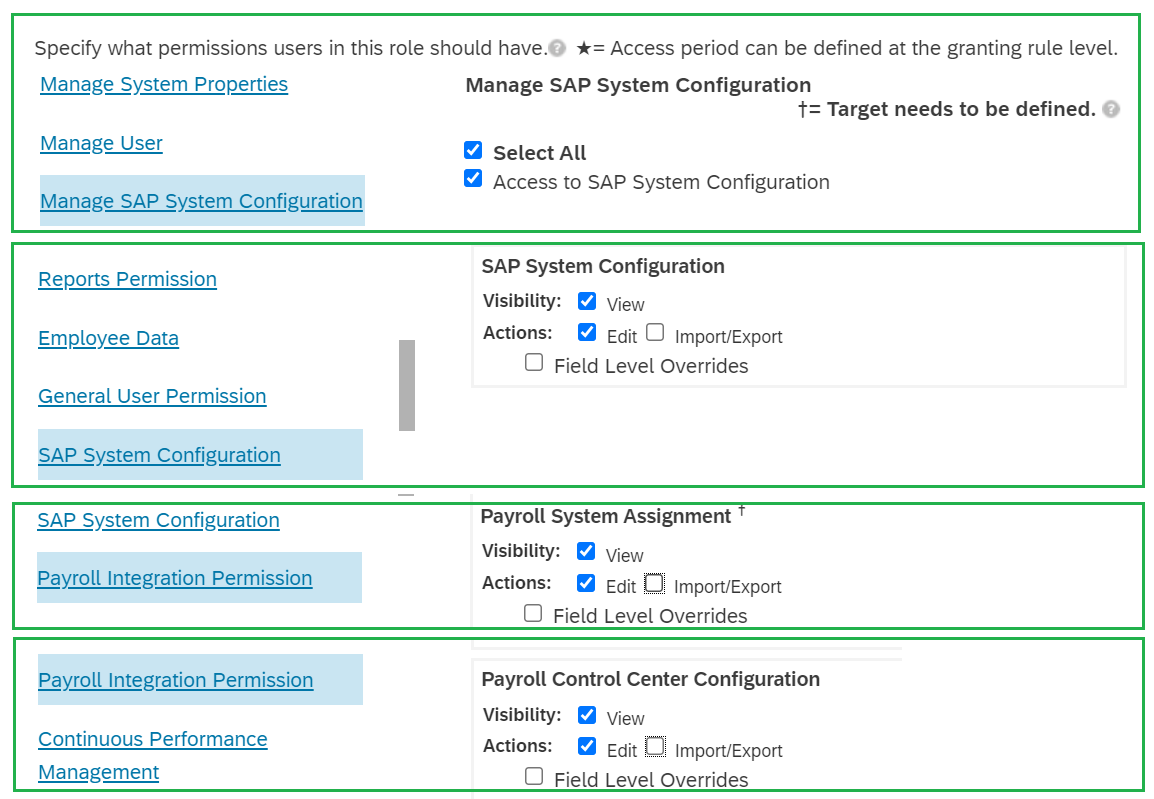Toggle the Select All checkbox
The height and width of the screenshot is (799, 1154).
click(473, 151)
